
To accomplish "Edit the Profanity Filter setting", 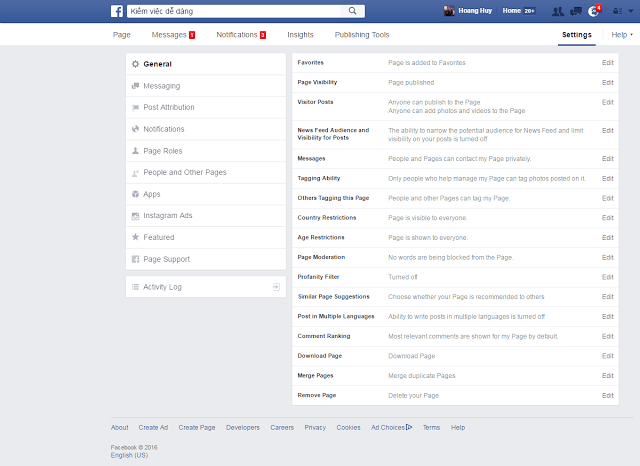I will click(607, 277).
